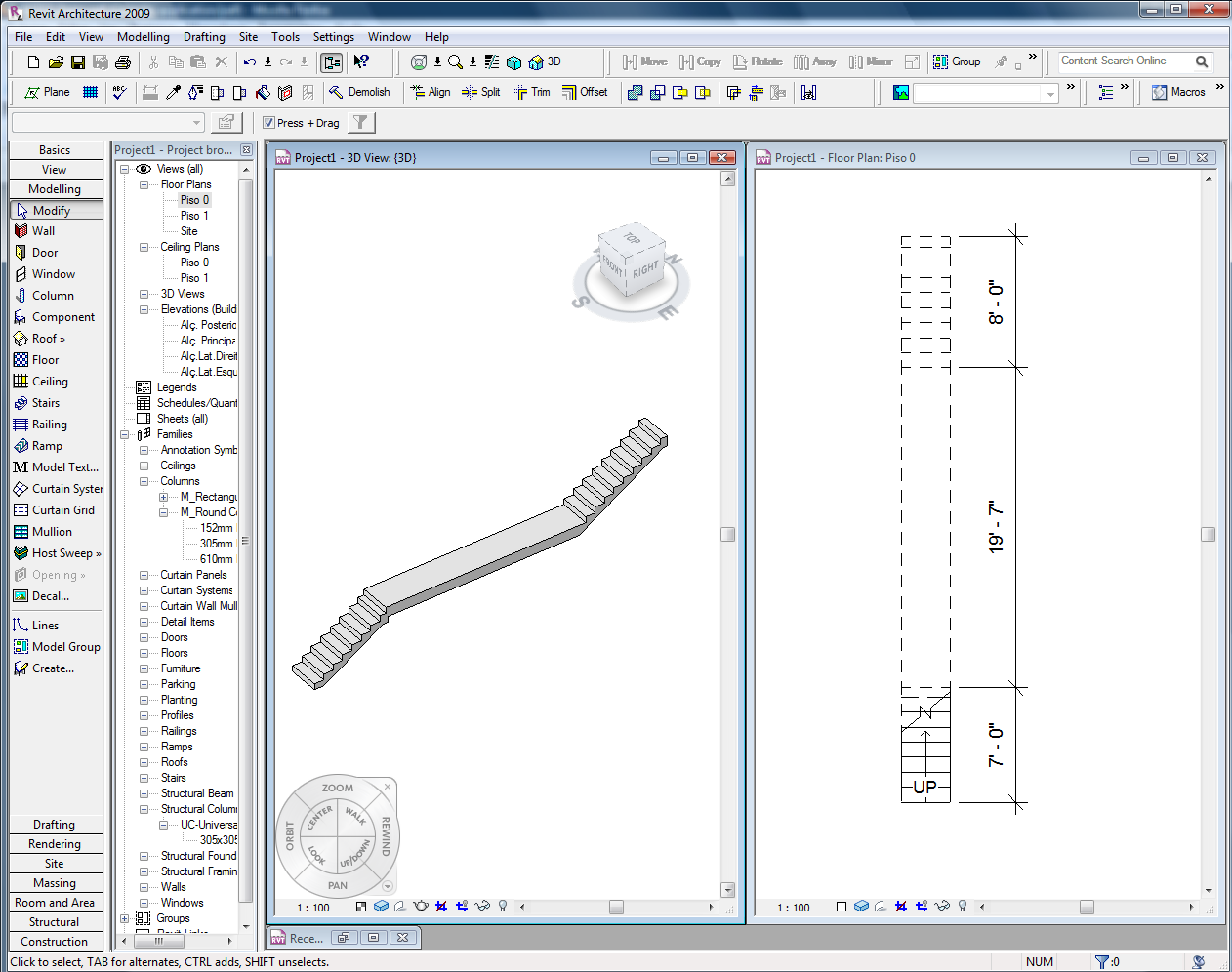
Task: Open the Help menu
Action: tap(436, 37)
